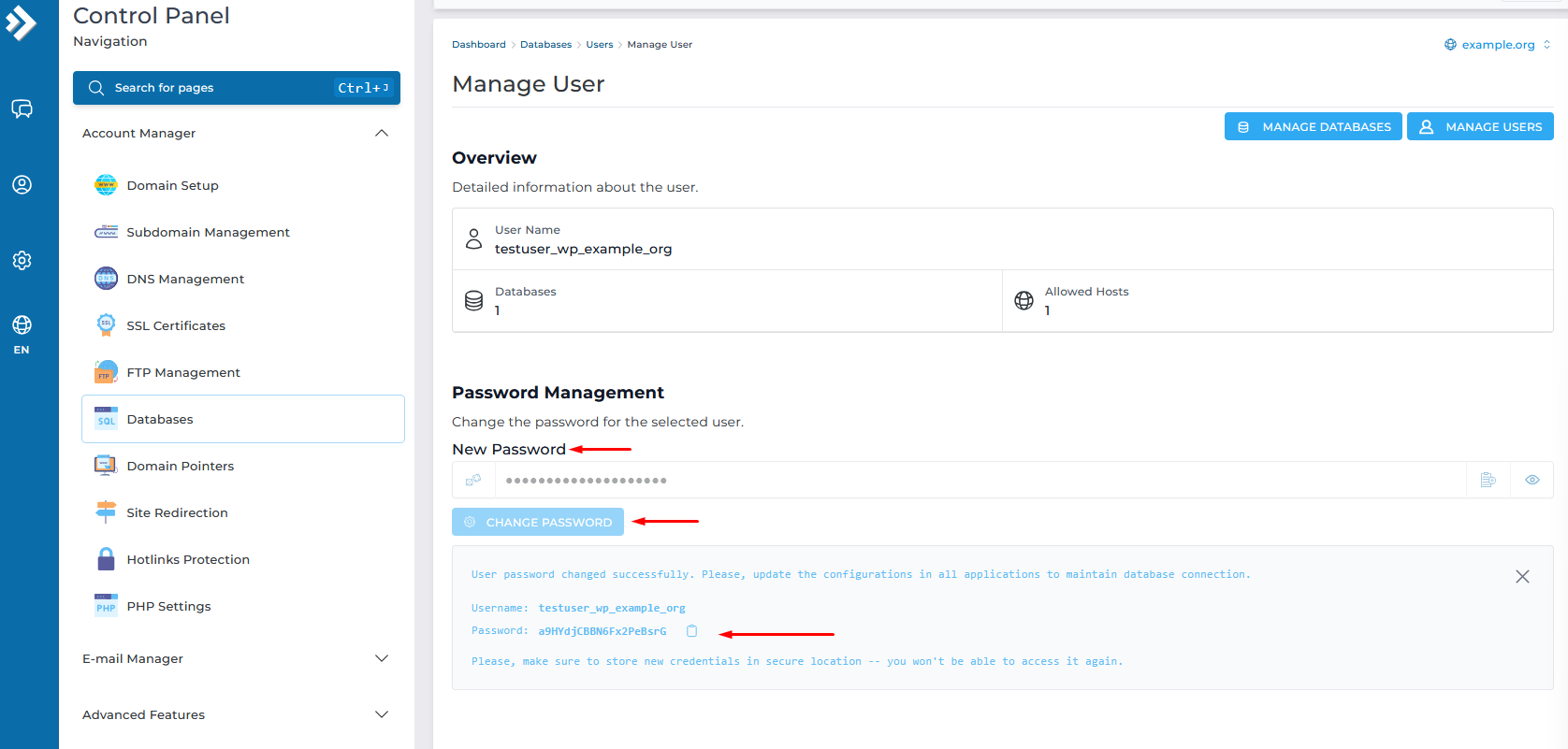This screenshot has height=749, width=1568.
Task: Navigate to Users breadcrumb link
Action: click(x=600, y=45)
